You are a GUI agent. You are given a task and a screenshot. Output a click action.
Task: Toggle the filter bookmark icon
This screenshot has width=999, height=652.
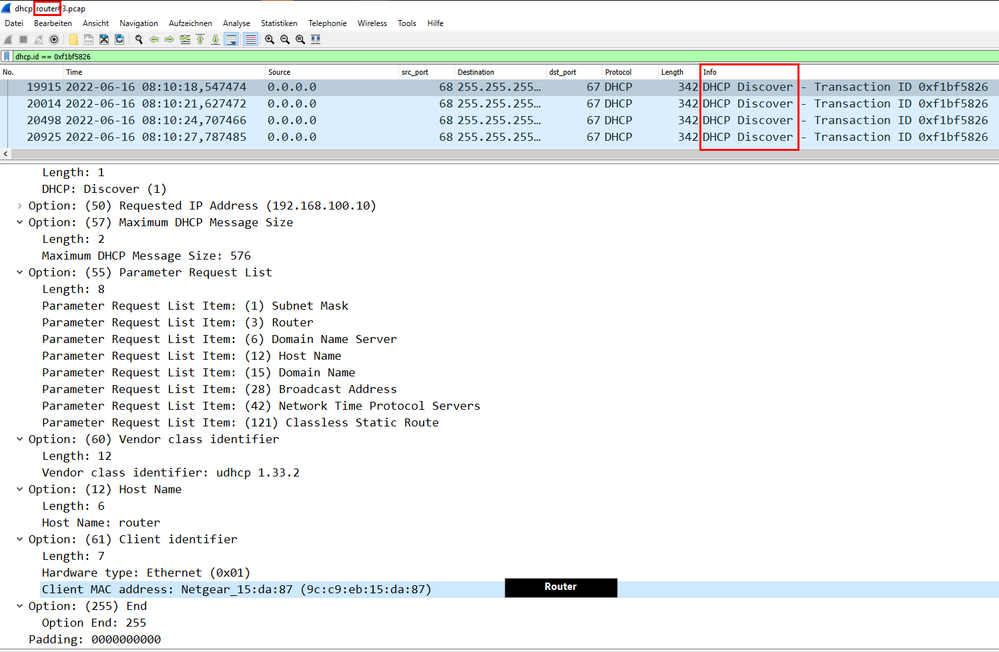click(x=8, y=57)
